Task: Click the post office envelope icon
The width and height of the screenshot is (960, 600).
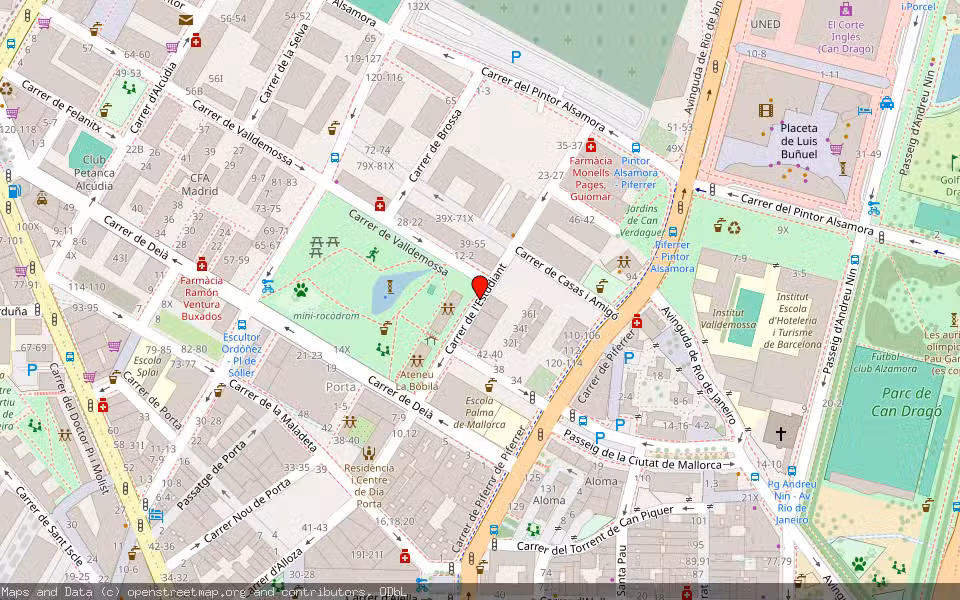Action: tap(186, 20)
